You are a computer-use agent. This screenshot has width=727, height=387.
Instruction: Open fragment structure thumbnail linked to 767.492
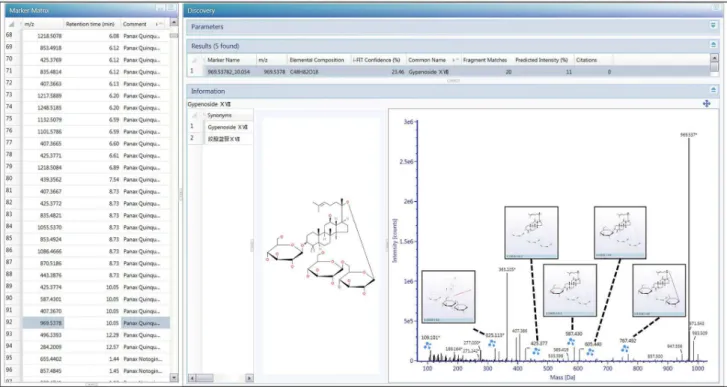[x=659, y=291]
